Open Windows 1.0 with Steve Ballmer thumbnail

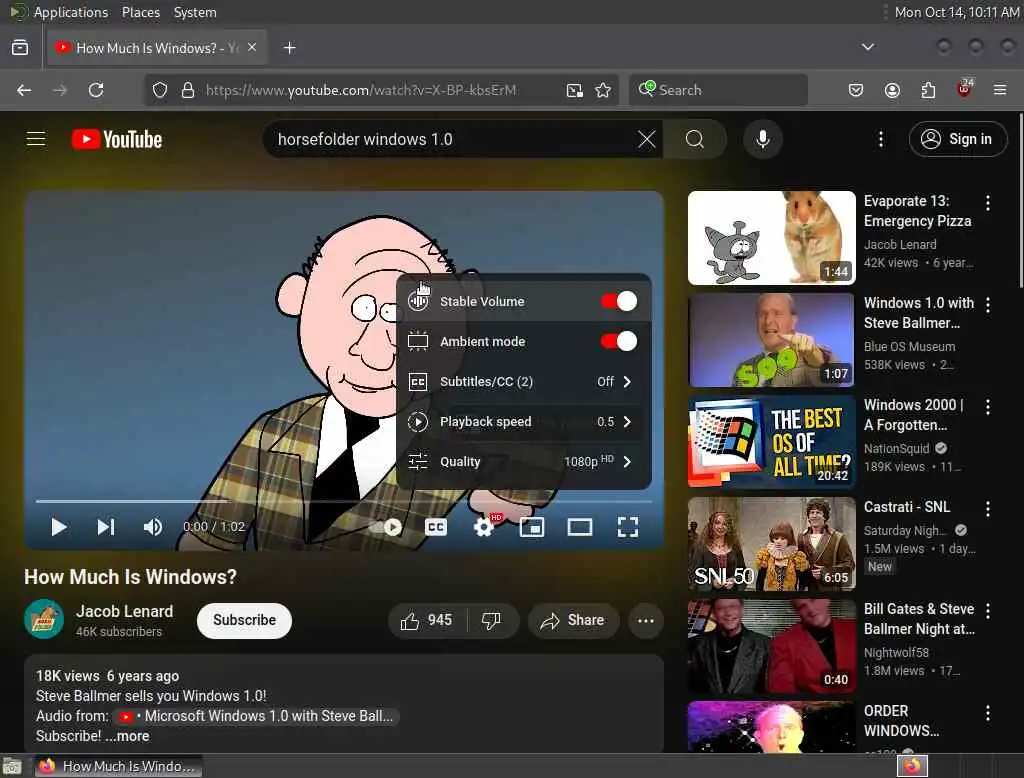coord(771,340)
